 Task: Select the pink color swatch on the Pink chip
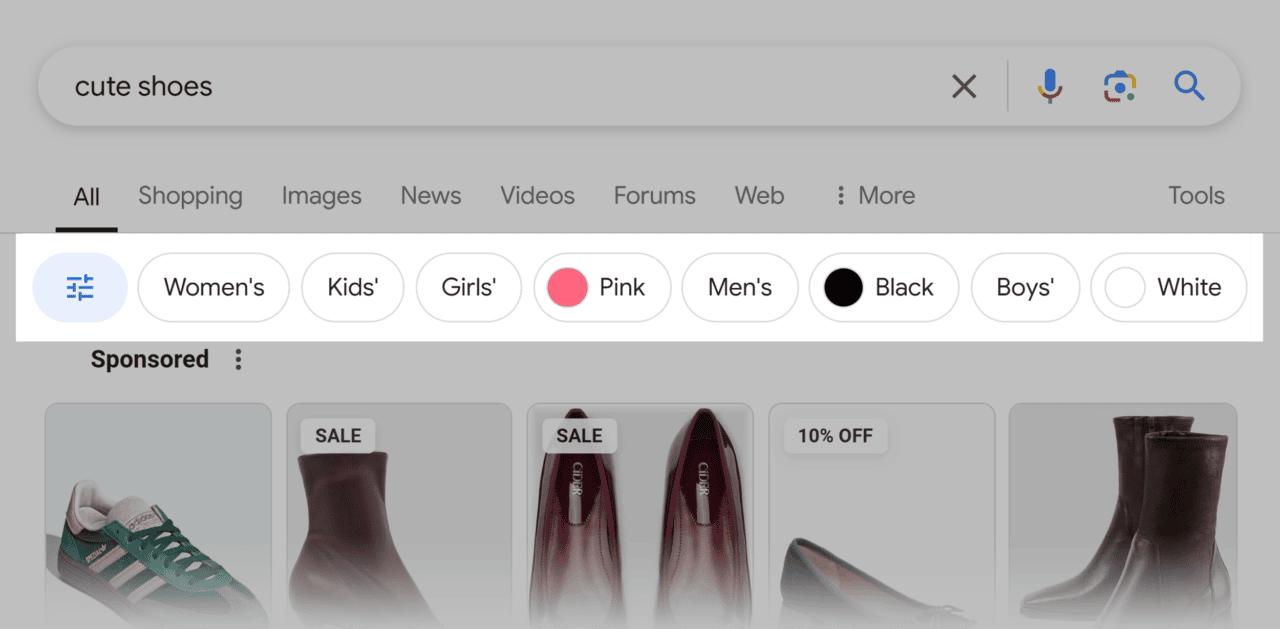pyautogui.click(x=565, y=287)
